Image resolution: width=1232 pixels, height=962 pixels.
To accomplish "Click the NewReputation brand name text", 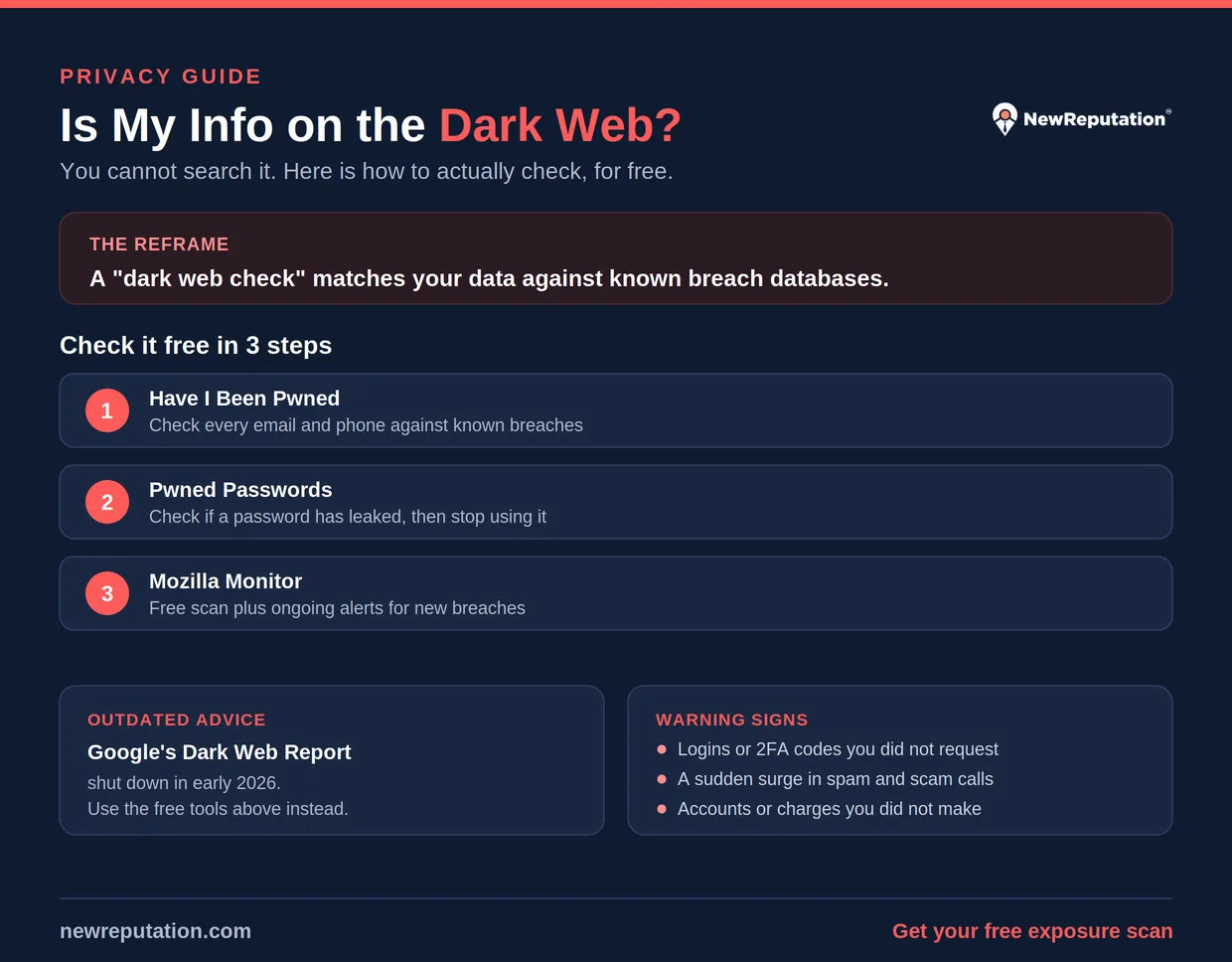I will click(x=1094, y=119).
